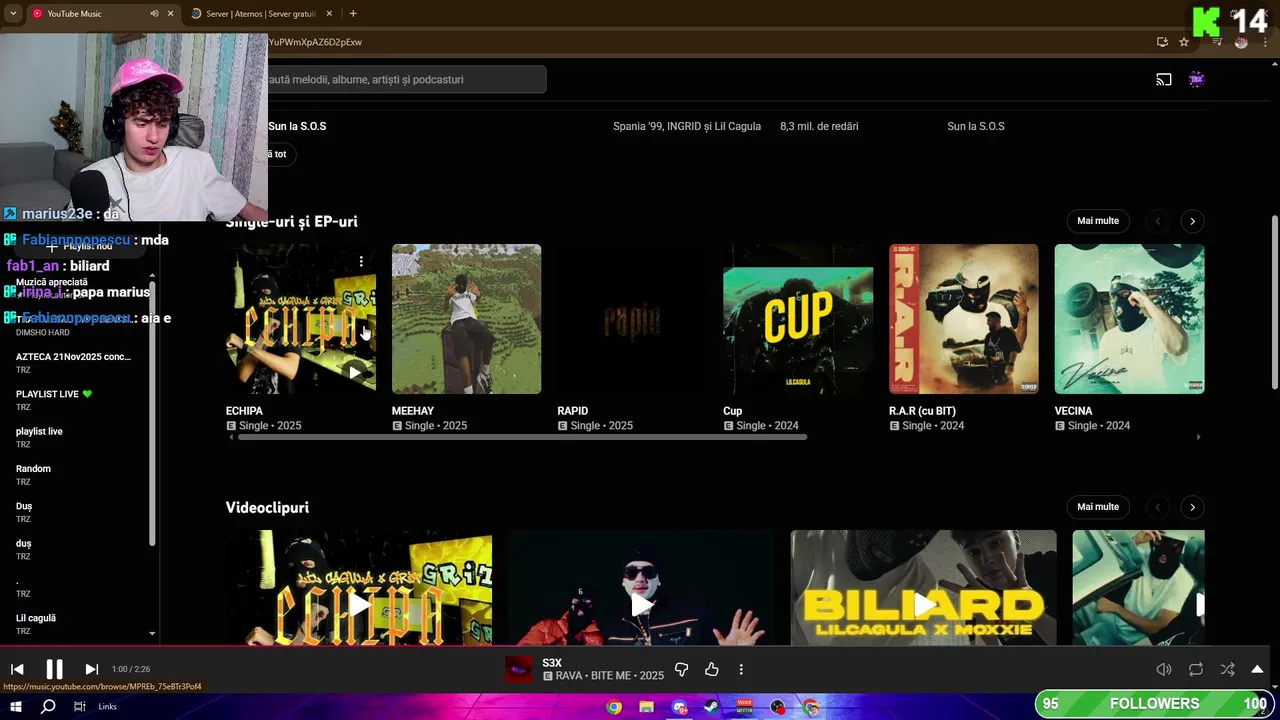Open a new browser tab

point(353,14)
